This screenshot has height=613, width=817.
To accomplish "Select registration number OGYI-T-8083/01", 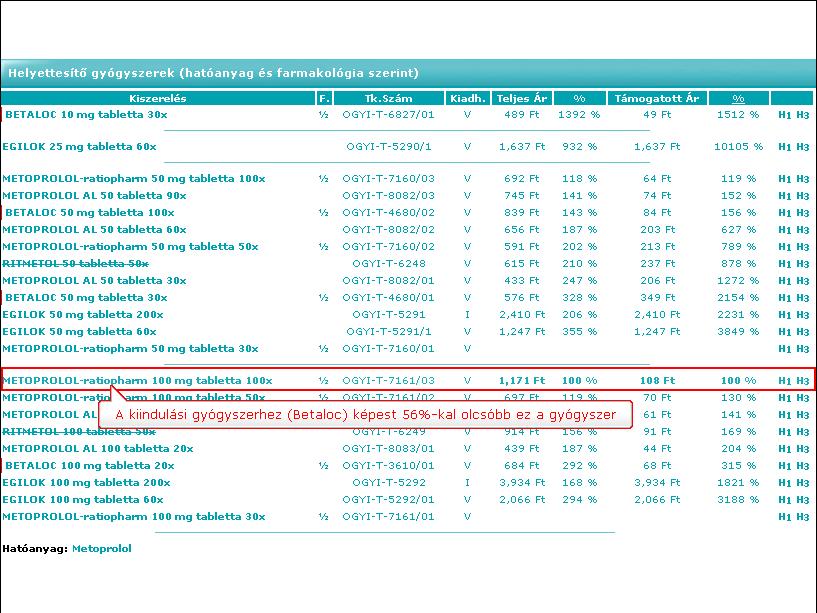I will (x=388, y=449).
